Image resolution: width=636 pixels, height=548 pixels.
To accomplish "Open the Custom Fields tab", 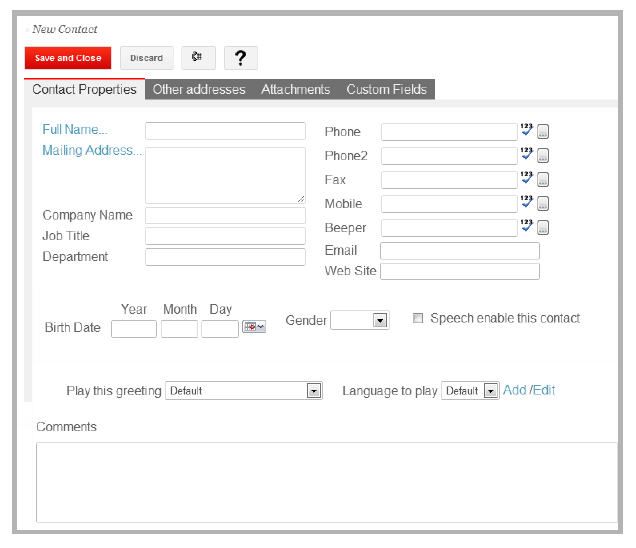I will [386, 90].
